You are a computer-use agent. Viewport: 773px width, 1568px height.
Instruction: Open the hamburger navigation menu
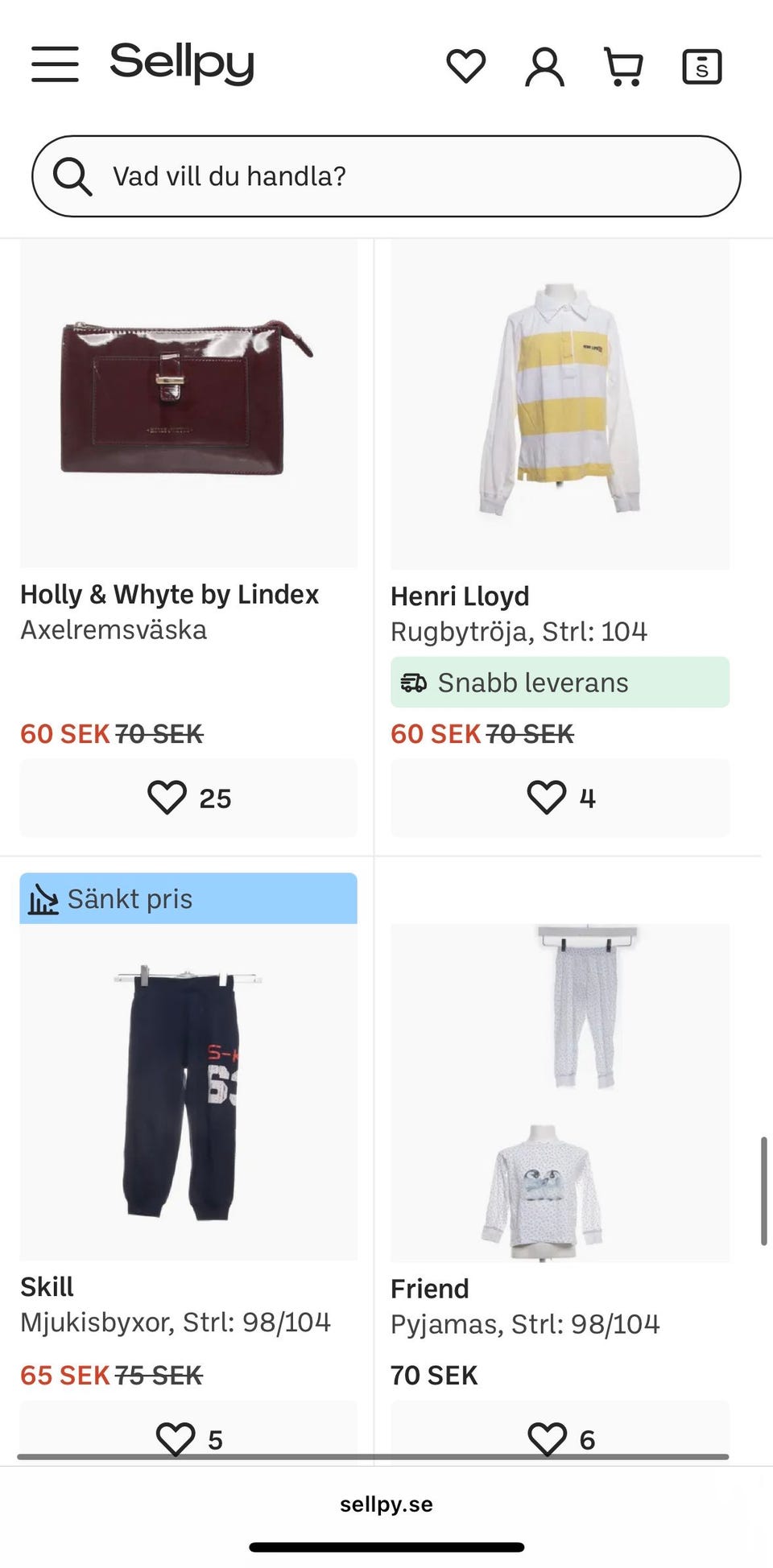(x=55, y=64)
